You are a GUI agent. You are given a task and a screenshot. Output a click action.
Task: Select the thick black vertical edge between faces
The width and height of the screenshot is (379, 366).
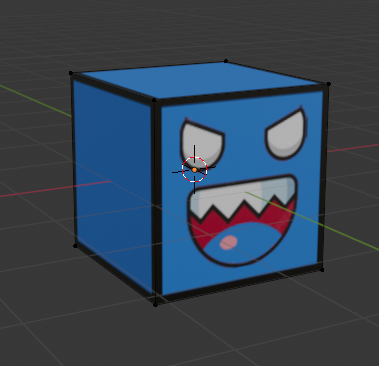pos(156,200)
